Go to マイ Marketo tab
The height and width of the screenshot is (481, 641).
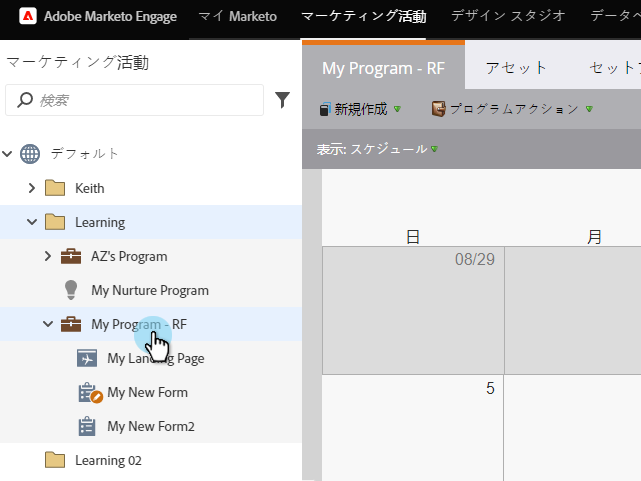click(x=238, y=16)
